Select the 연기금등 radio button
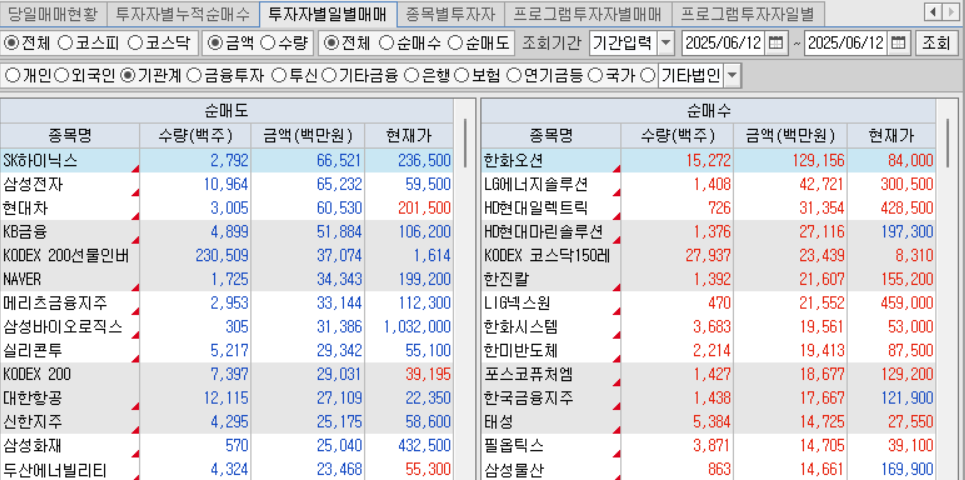This screenshot has width=965, height=480. (x=513, y=76)
